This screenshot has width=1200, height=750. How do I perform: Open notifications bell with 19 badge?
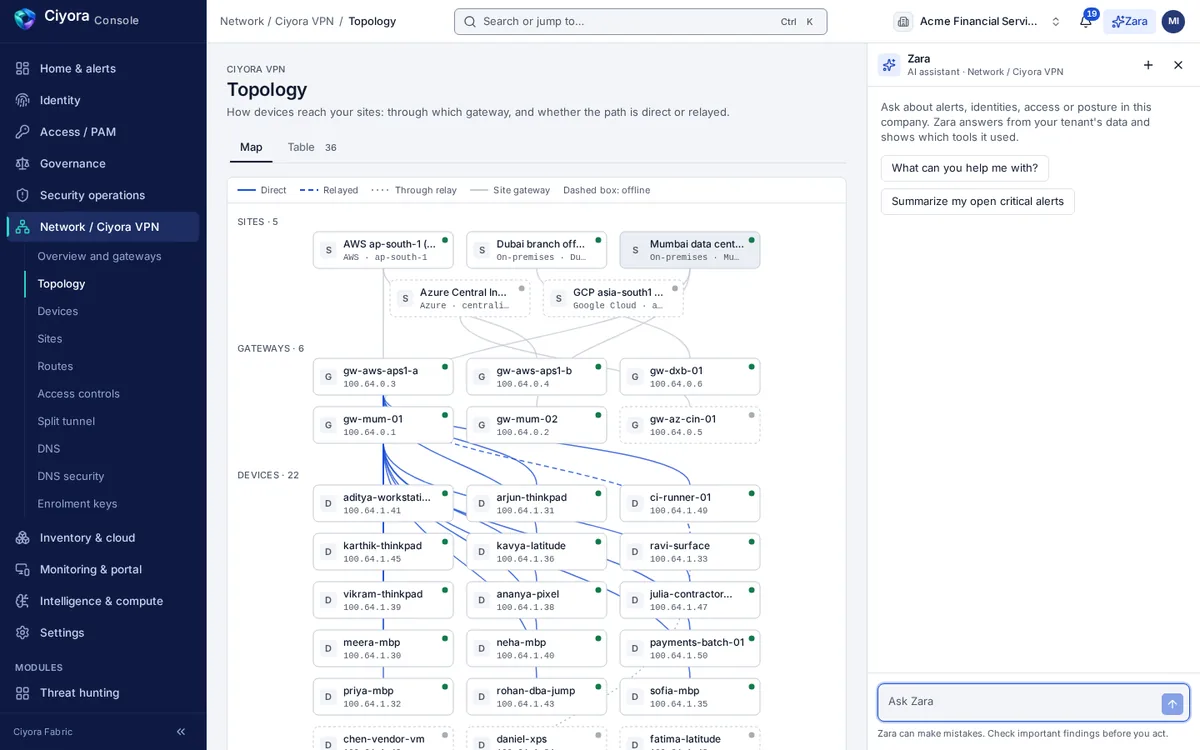click(1086, 21)
